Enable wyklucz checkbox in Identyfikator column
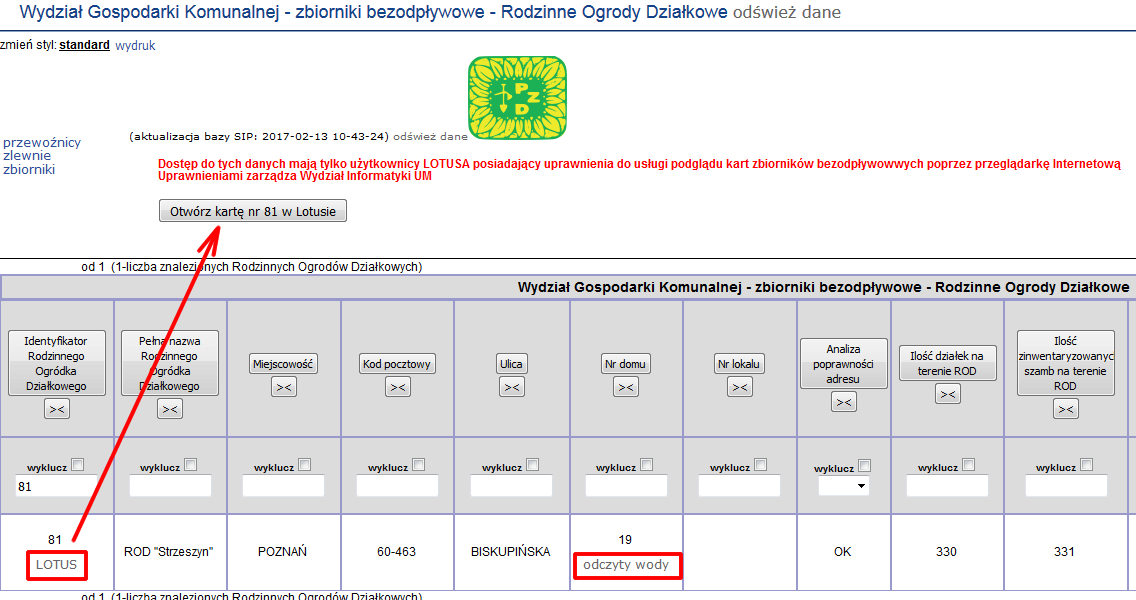 click(78, 464)
